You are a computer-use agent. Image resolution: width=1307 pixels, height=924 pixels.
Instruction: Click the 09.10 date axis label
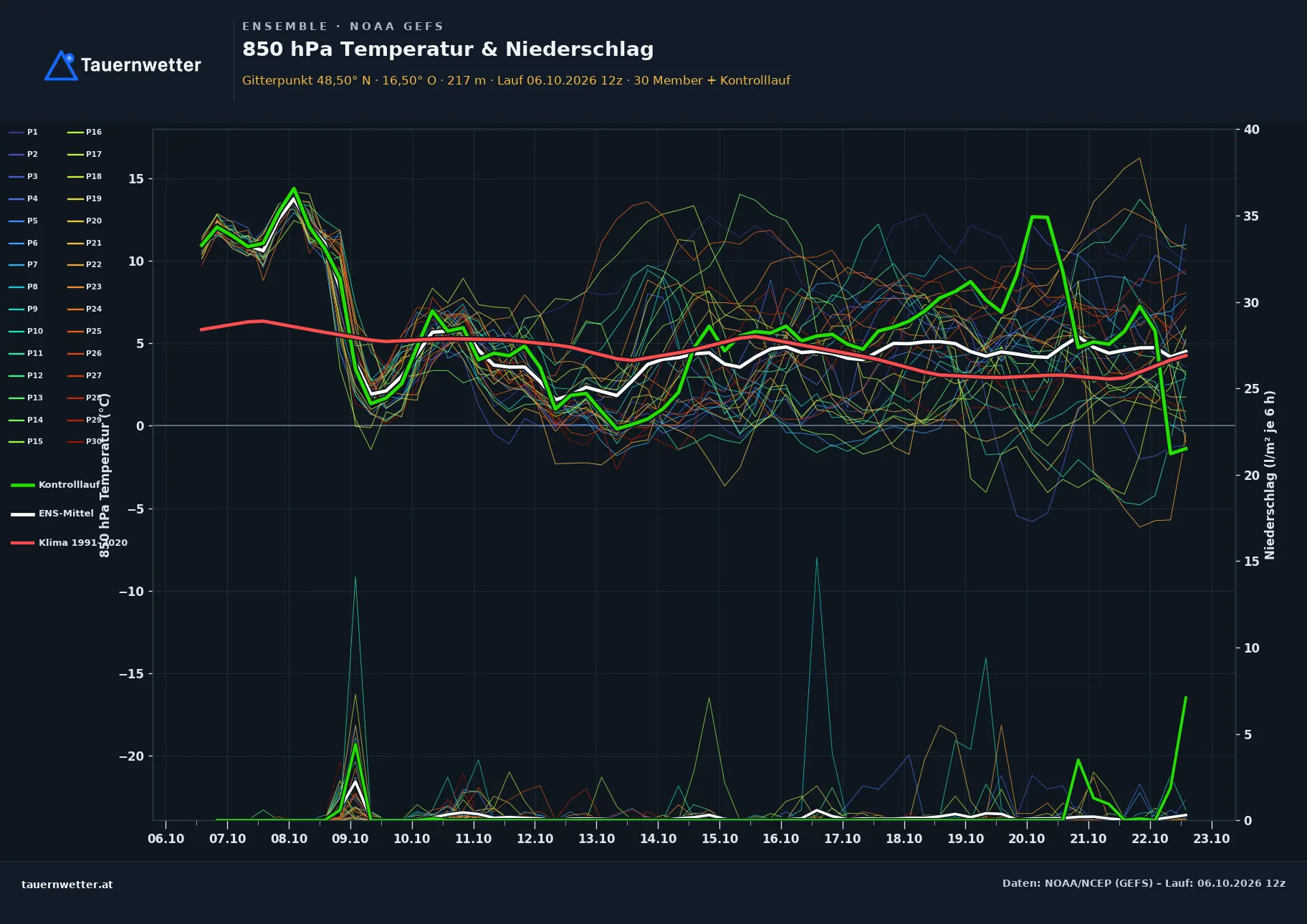(350, 839)
